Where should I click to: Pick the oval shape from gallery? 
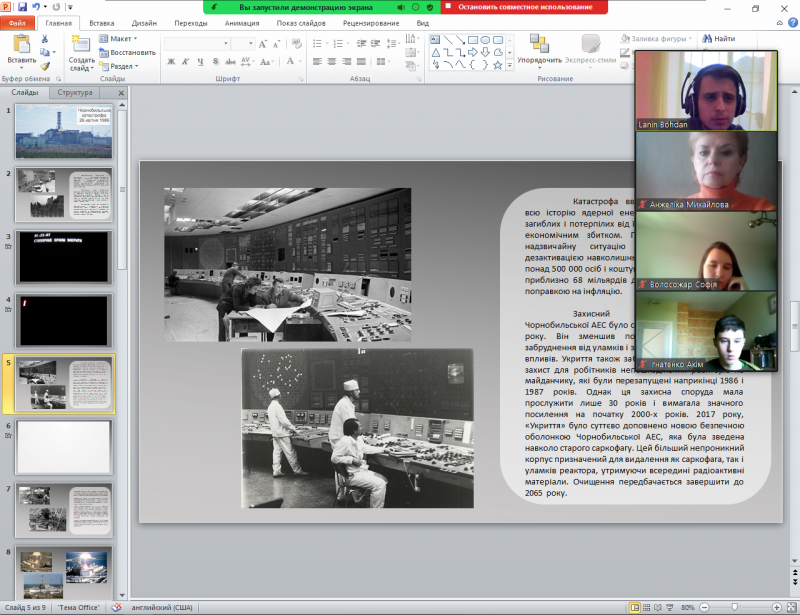[485, 39]
